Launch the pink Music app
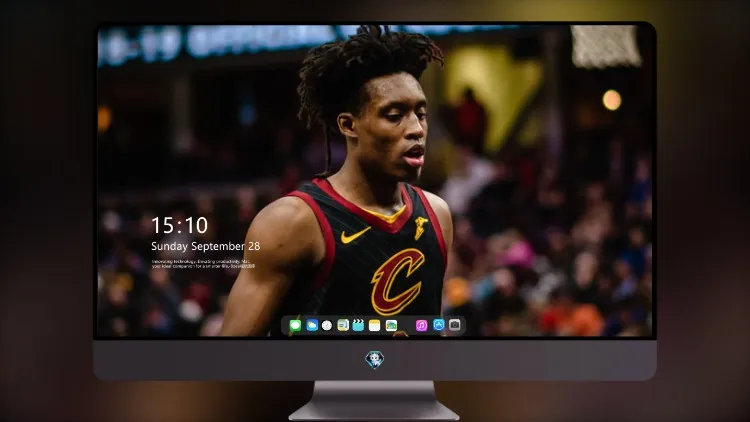The width and height of the screenshot is (750, 422). coord(421,325)
